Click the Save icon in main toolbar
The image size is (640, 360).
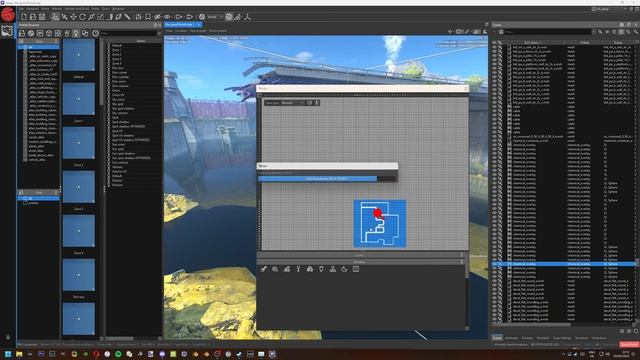(x=42, y=17)
